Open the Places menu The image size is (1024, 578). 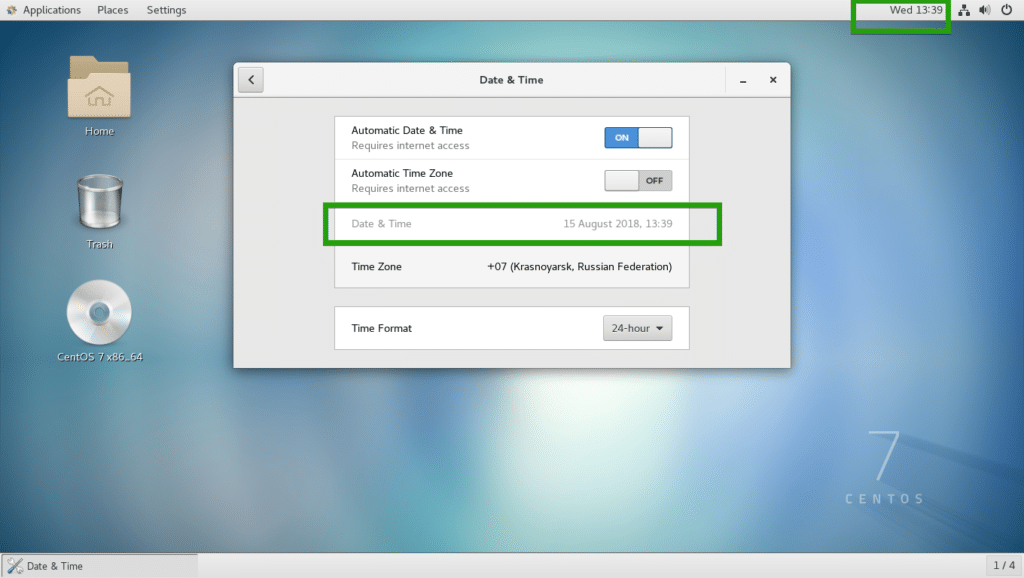(x=112, y=9)
